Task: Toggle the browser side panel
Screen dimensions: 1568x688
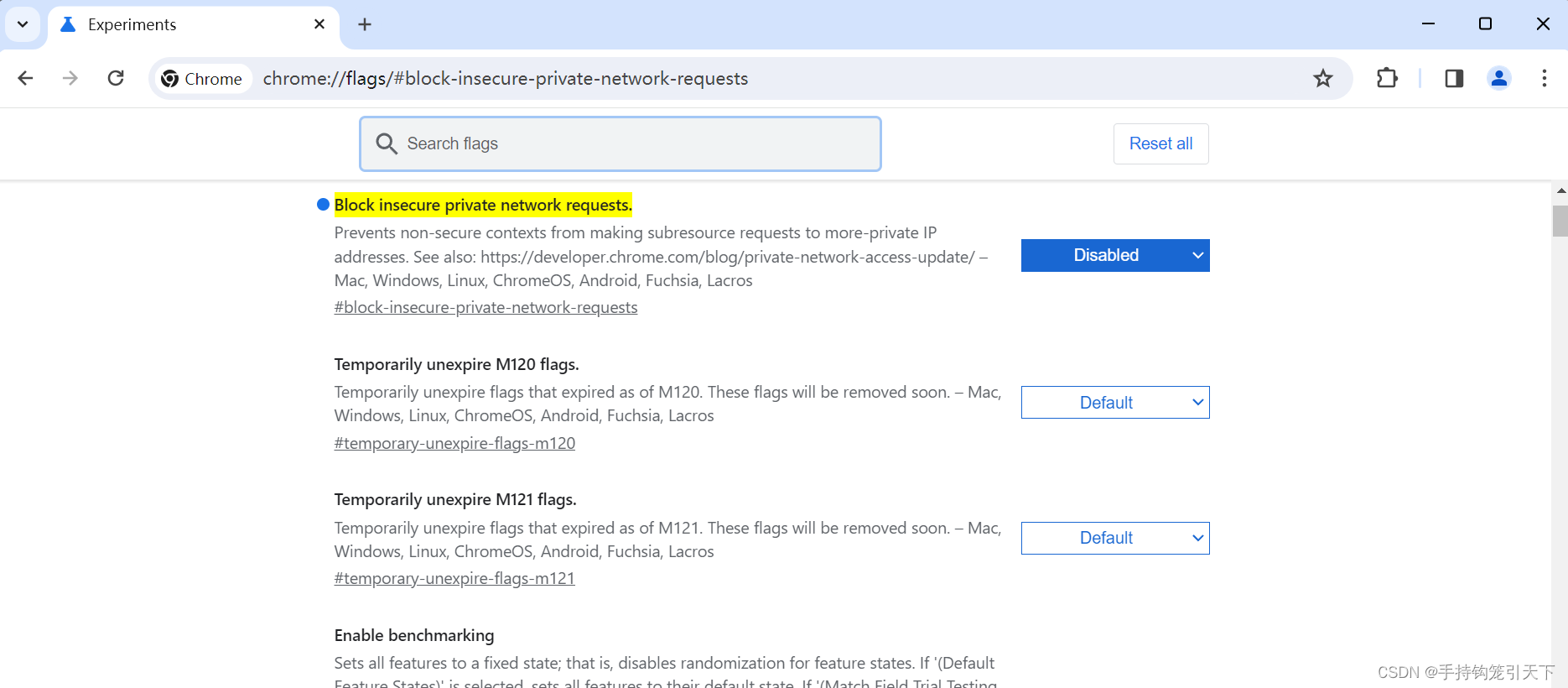Action: click(1454, 78)
